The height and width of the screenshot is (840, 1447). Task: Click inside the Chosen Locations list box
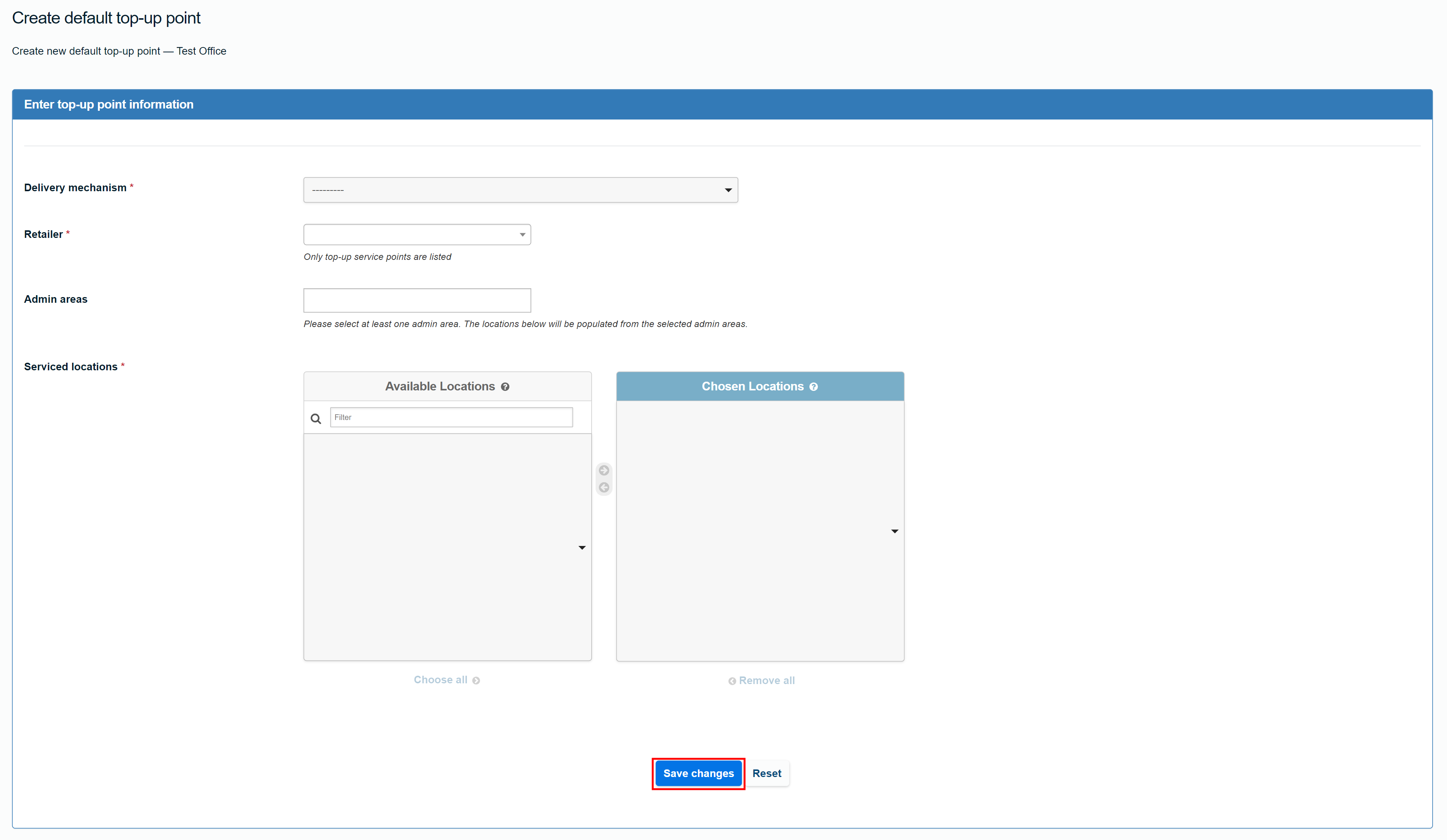pyautogui.click(x=760, y=530)
